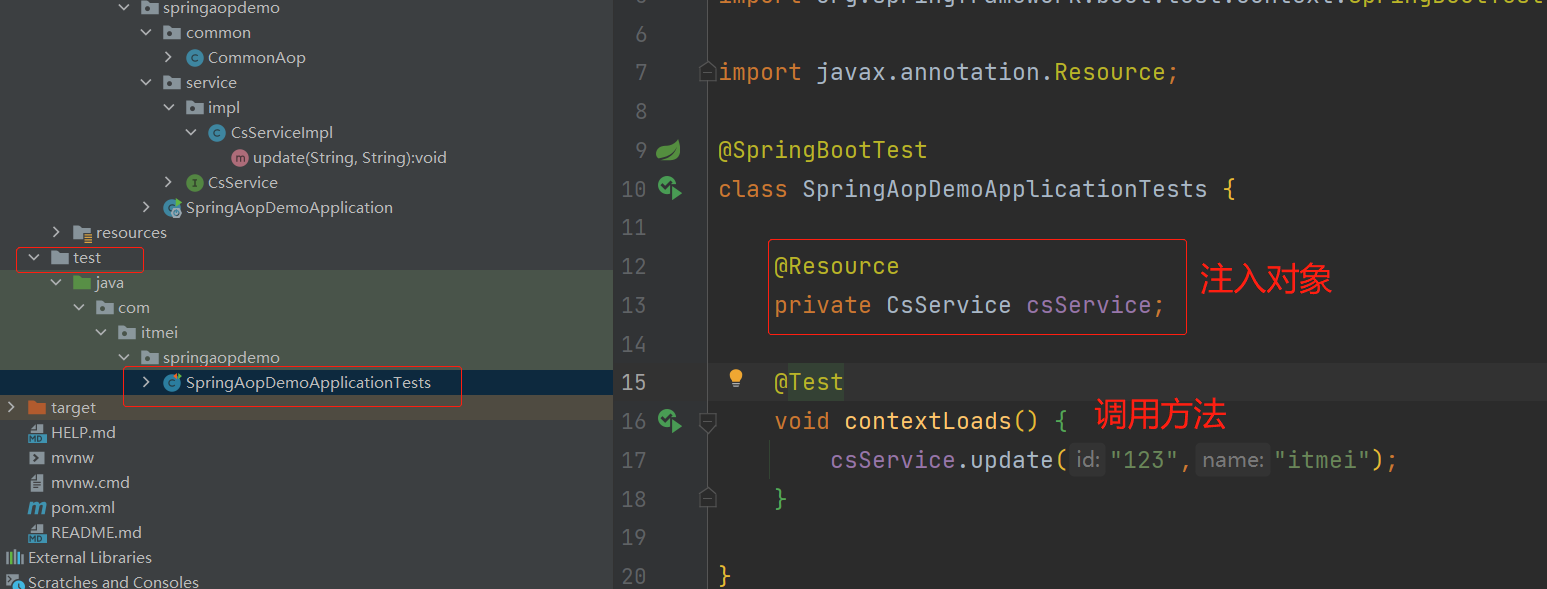Click the update call on line 17
The image size is (1547, 589).
[x=1012, y=460]
